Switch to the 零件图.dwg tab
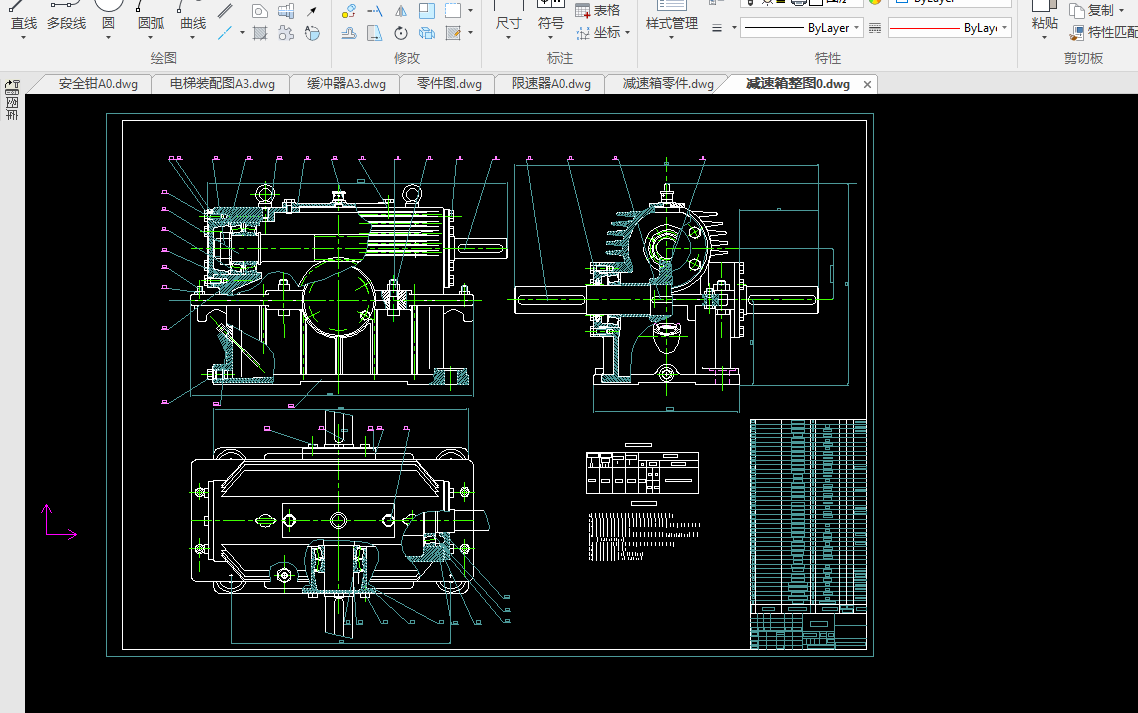 tap(449, 84)
